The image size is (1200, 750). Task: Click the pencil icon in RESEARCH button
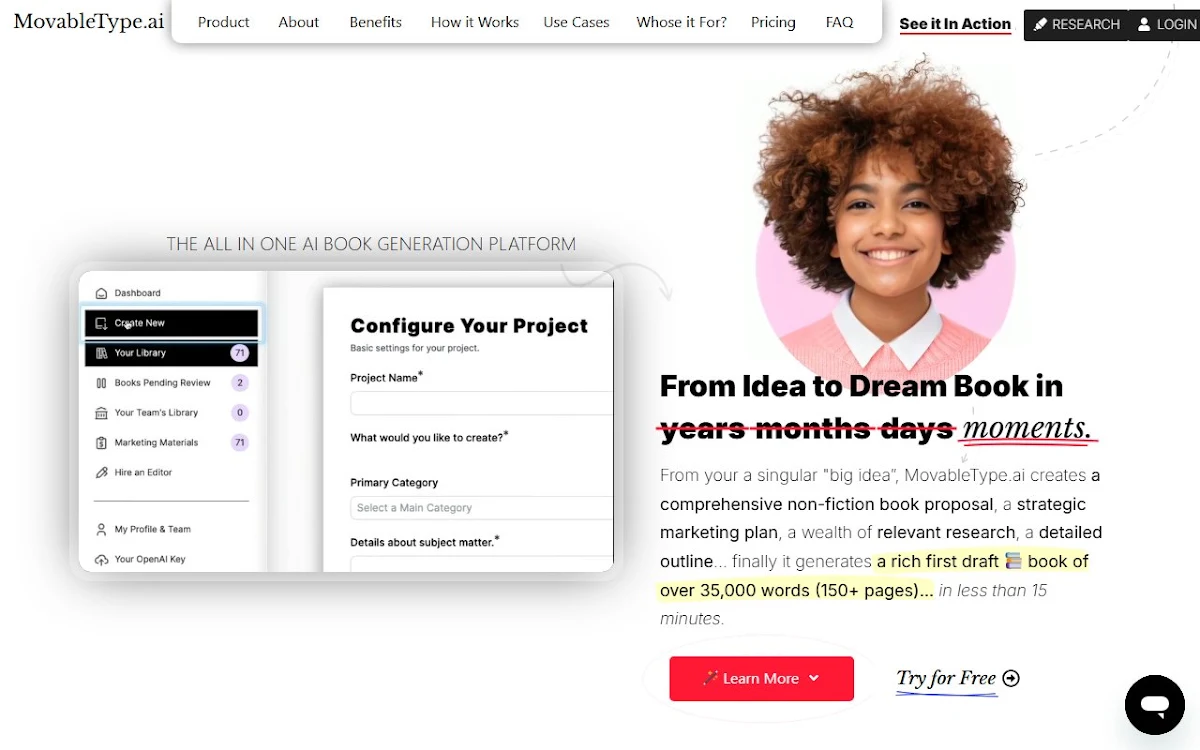click(x=1041, y=24)
